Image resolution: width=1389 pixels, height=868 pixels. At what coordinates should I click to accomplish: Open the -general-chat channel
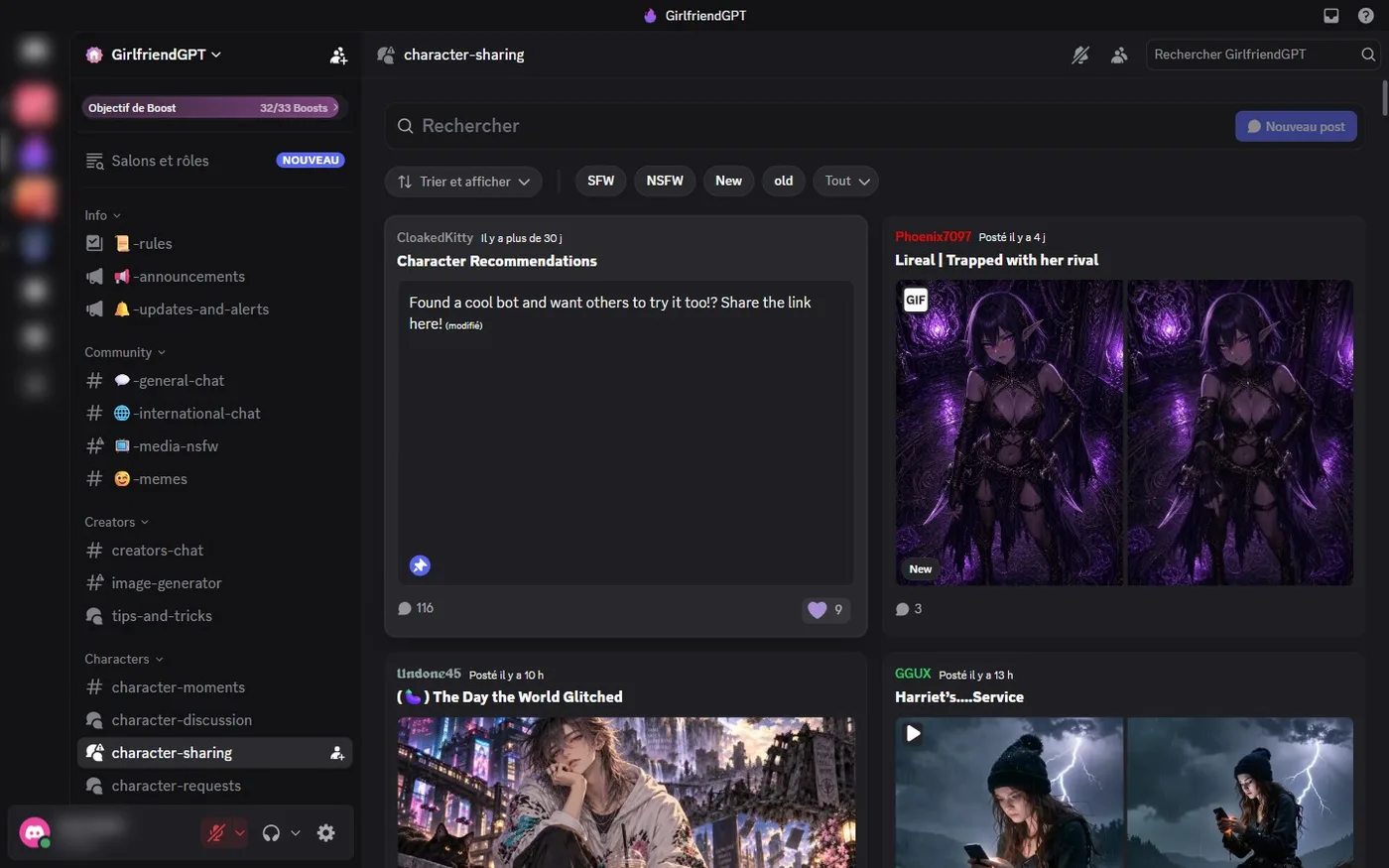pyautogui.click(x=214, y=381)
